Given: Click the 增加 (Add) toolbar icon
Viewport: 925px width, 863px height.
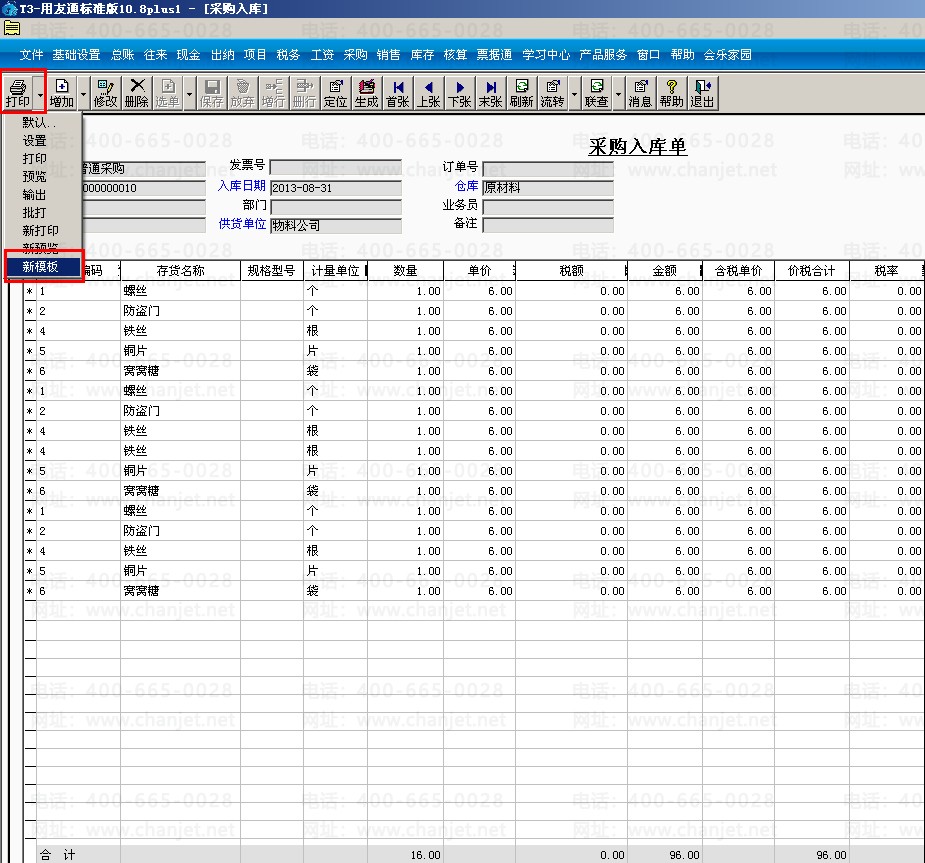Looking at the screenshot, I should tap(62, 93).
